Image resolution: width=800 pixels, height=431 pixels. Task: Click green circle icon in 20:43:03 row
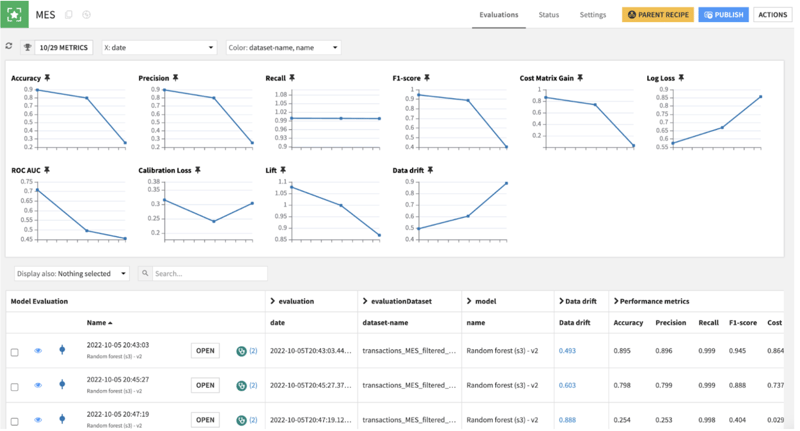[241, 351]
